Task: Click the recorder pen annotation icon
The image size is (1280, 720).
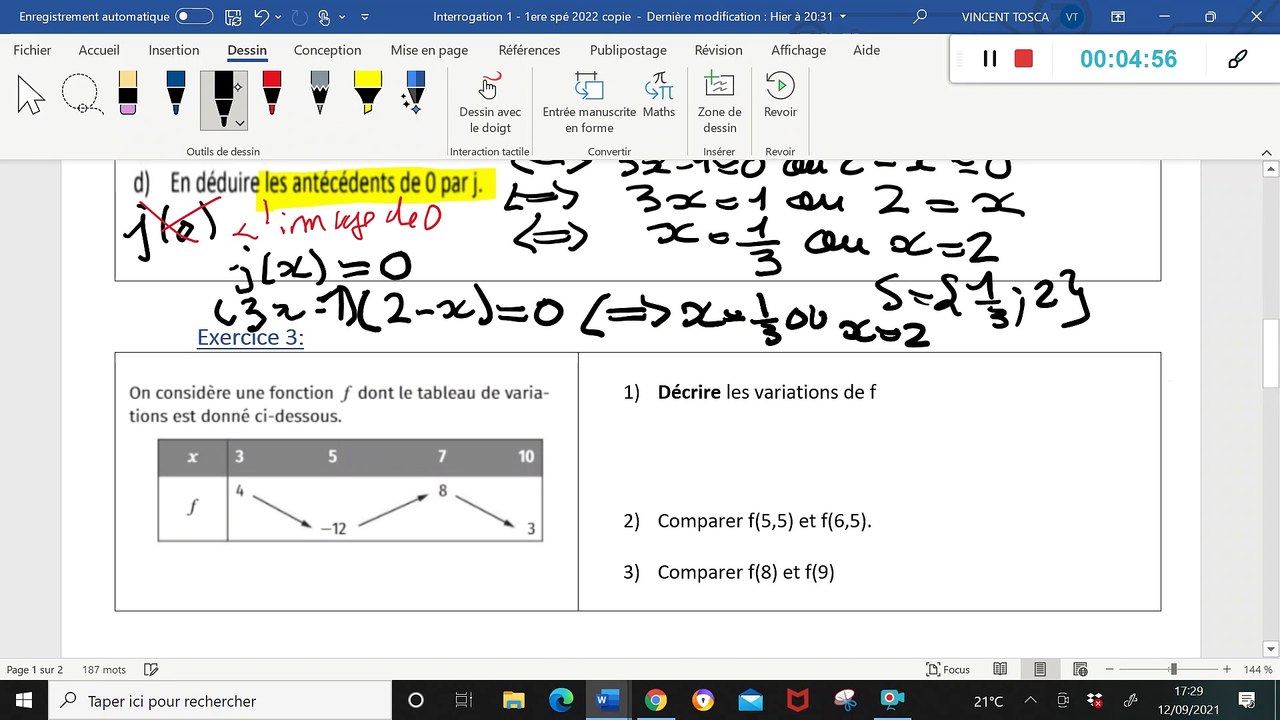Action: point(1238,59)
